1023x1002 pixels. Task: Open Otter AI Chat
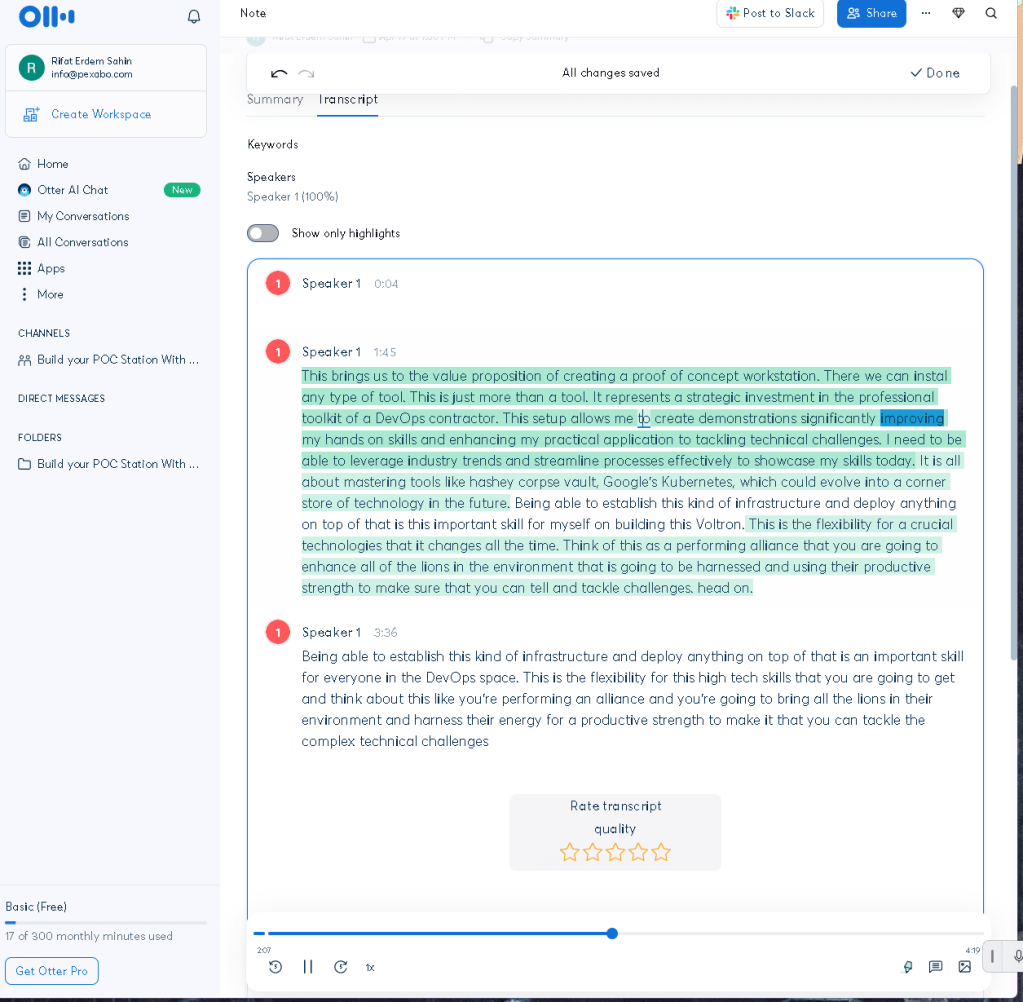tap(72, 190)
